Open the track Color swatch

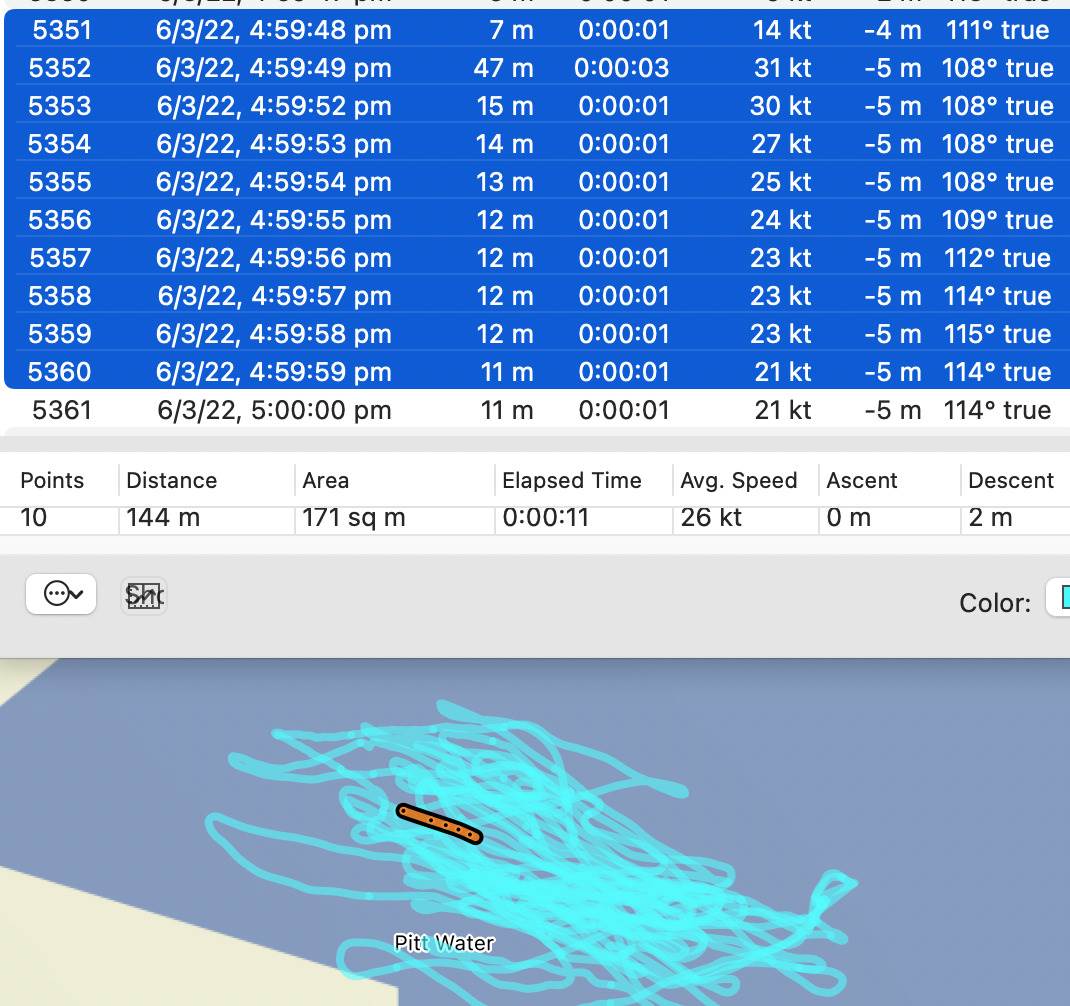[1058, 597]
